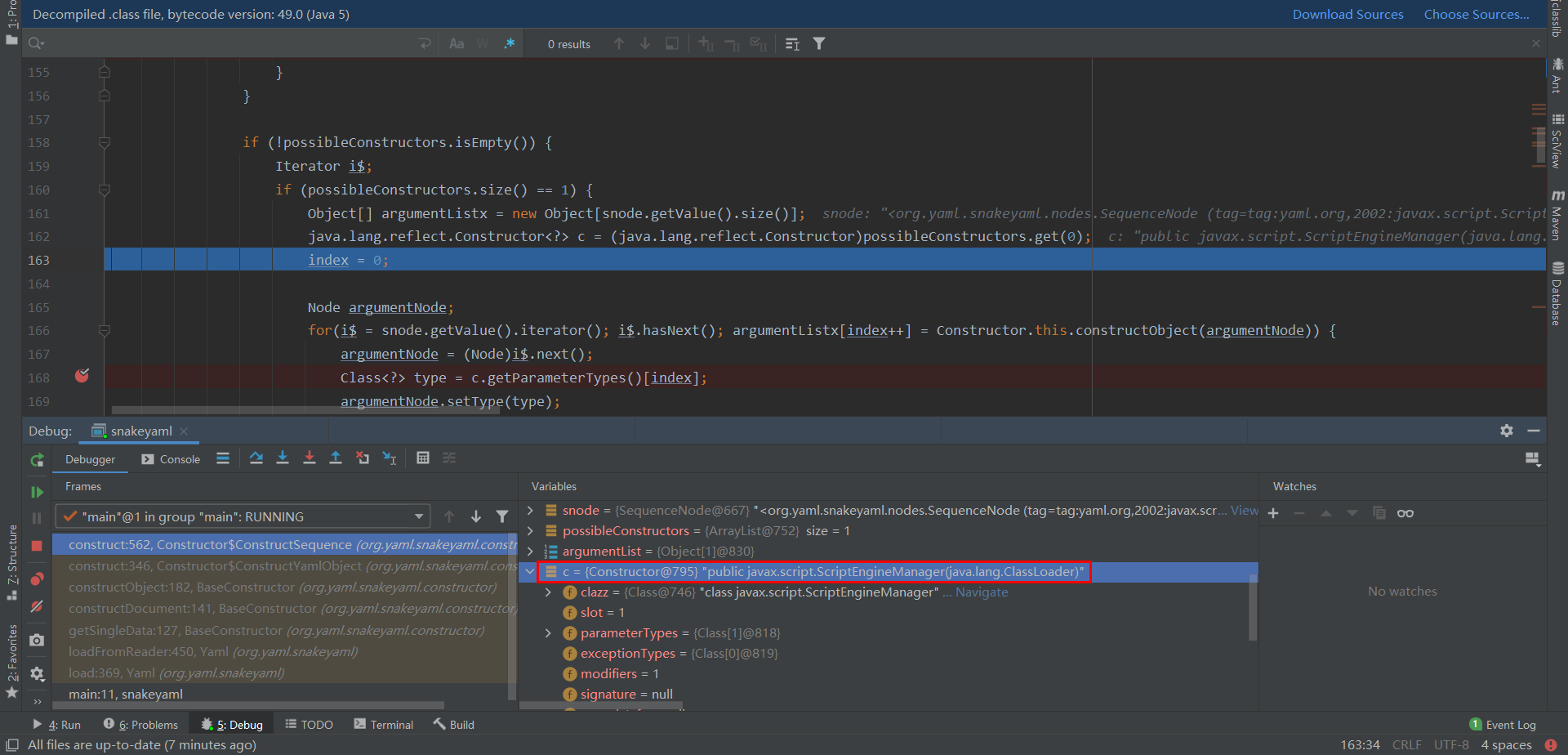Open Event Log button
Image resolution: width=1568 pixels, height=755 pixels.
click(1503, 725)
